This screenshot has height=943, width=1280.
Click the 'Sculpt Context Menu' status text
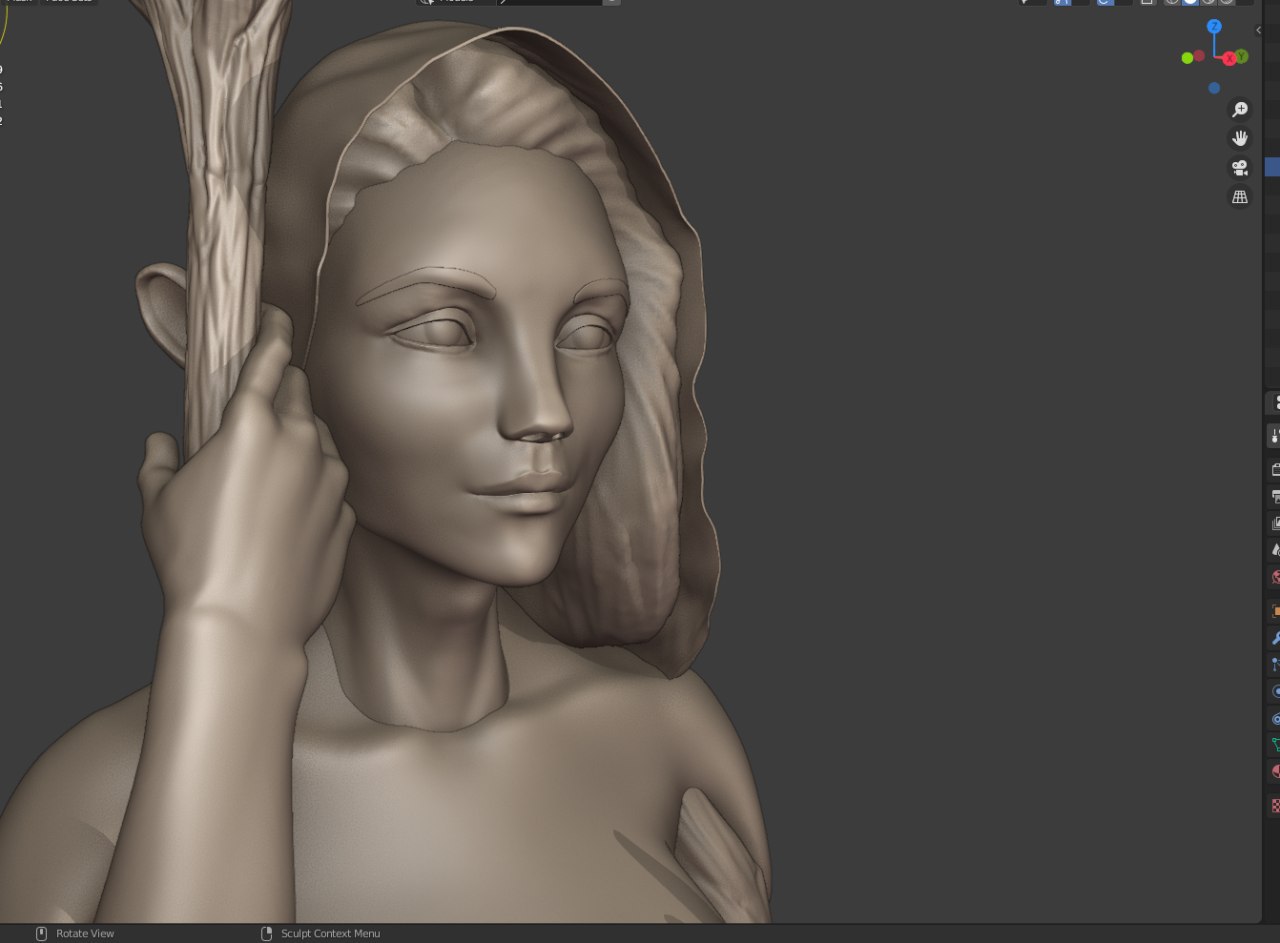point(330,933)
